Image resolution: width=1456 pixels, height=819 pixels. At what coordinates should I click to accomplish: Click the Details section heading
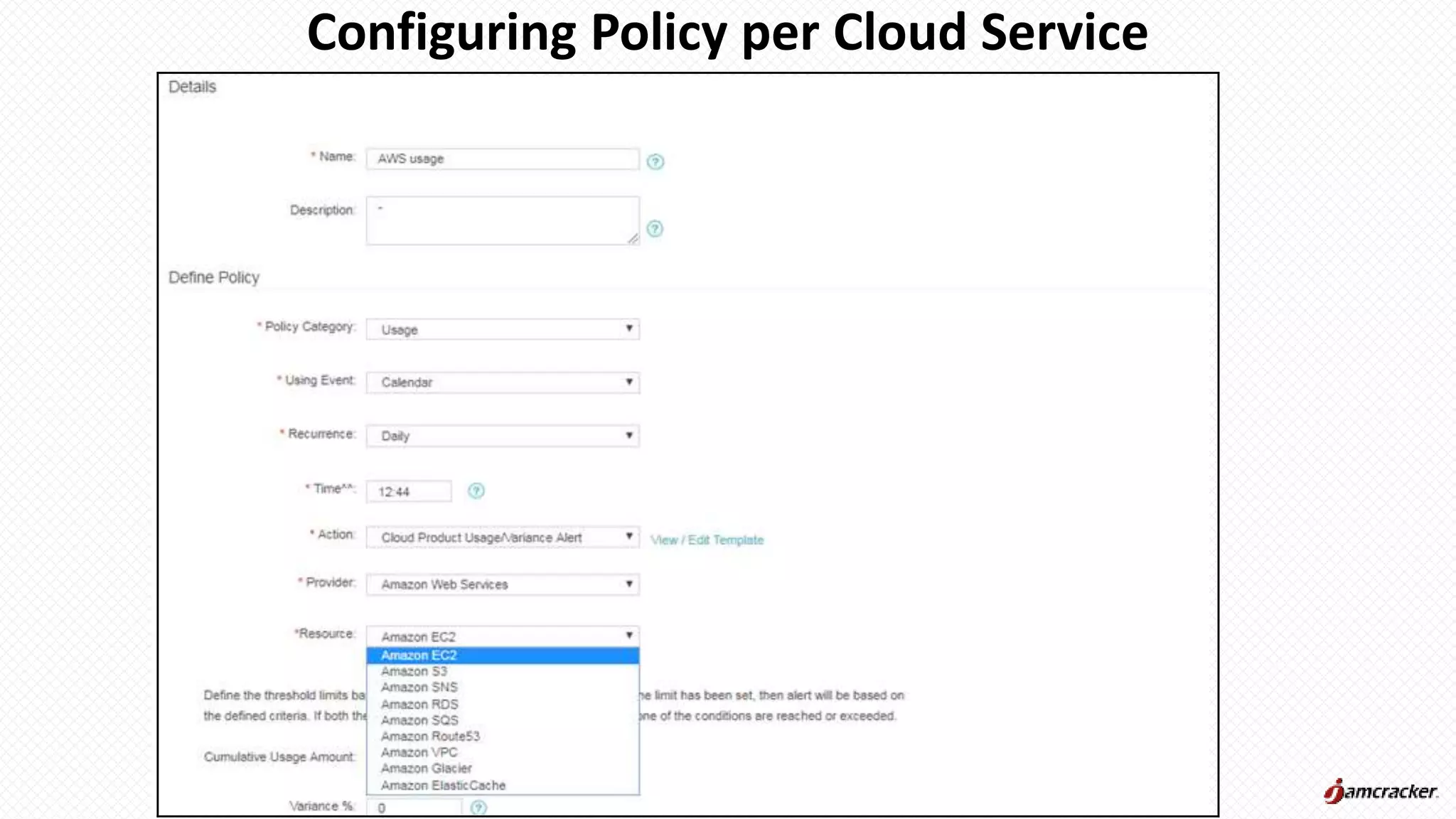point(192,87)
